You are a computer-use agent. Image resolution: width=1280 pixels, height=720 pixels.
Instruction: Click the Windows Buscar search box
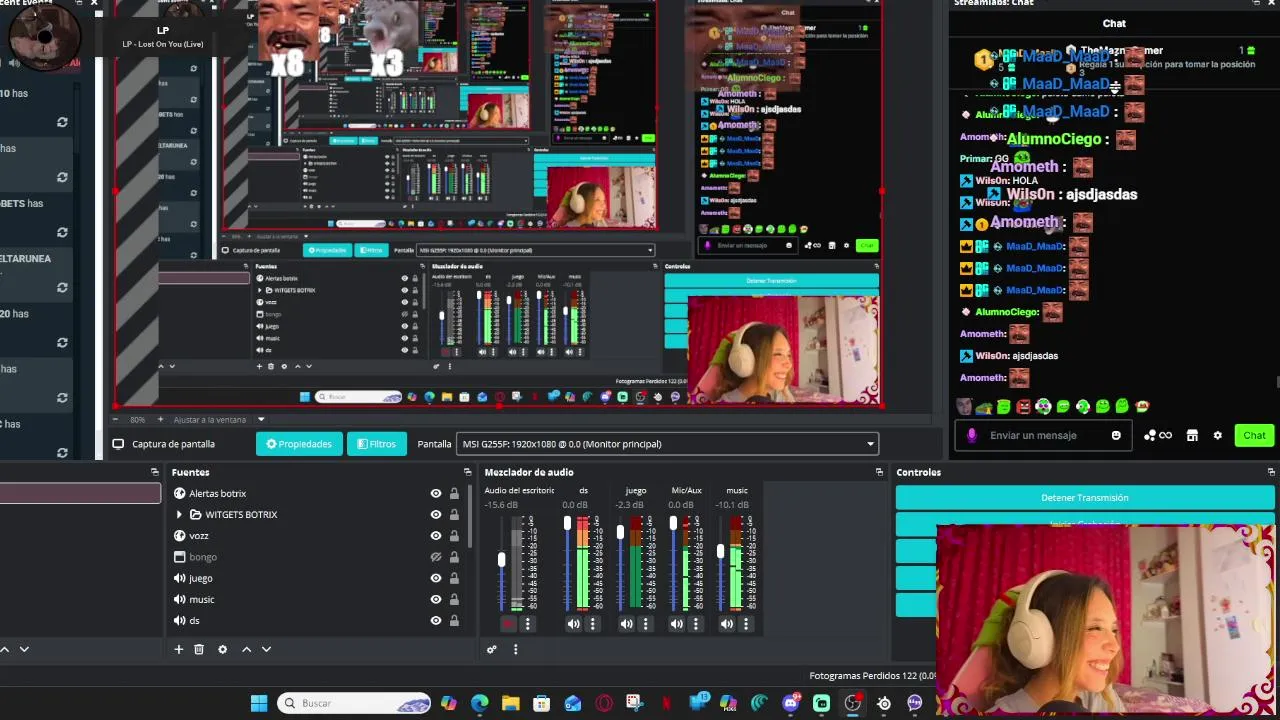(x=354, y=703)
